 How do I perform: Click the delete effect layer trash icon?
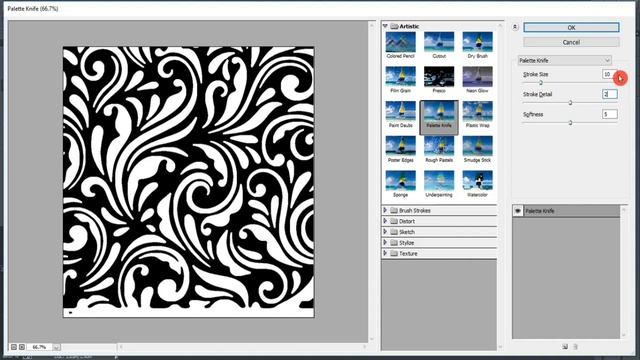[575, 347]
